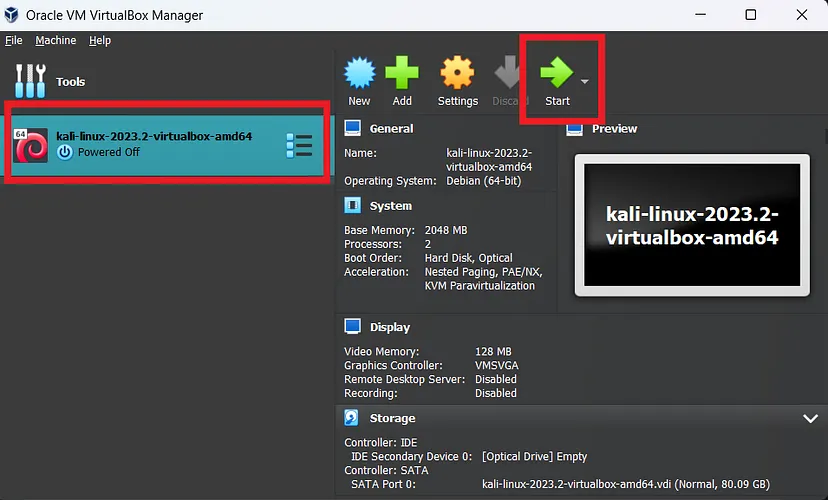Click the Storage section header link
Screen dimensions: 828x500
point(392,418)
